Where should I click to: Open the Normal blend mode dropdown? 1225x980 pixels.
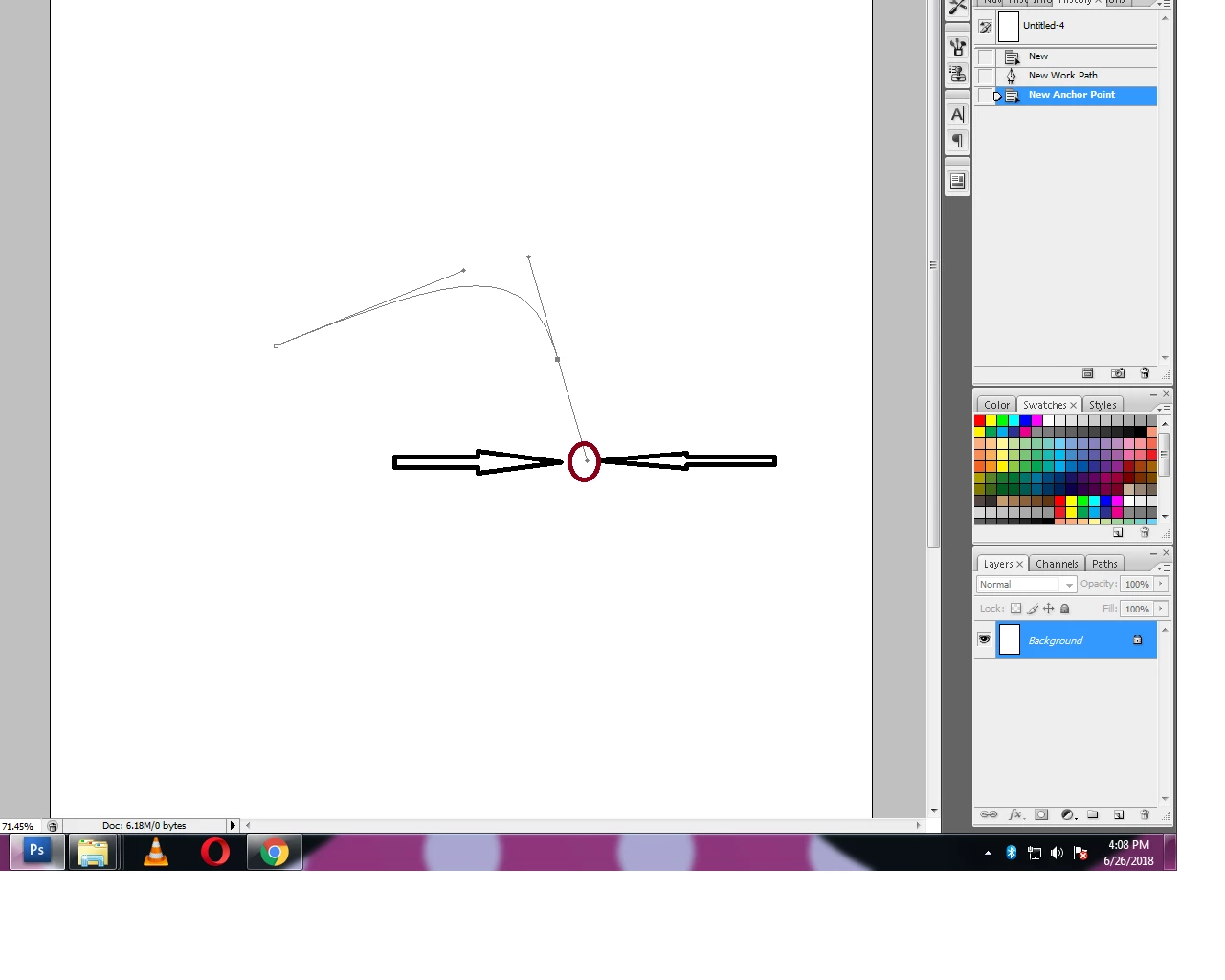click(x=1026, y=585)
